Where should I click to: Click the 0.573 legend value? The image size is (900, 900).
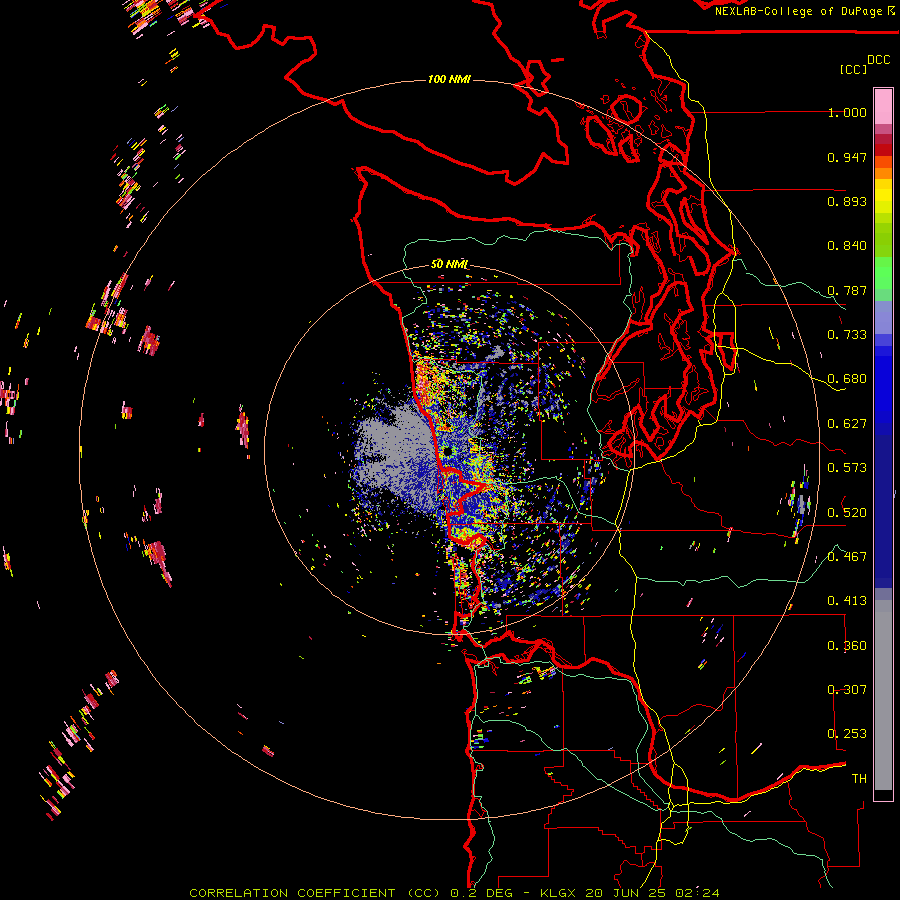click(847, 468)
